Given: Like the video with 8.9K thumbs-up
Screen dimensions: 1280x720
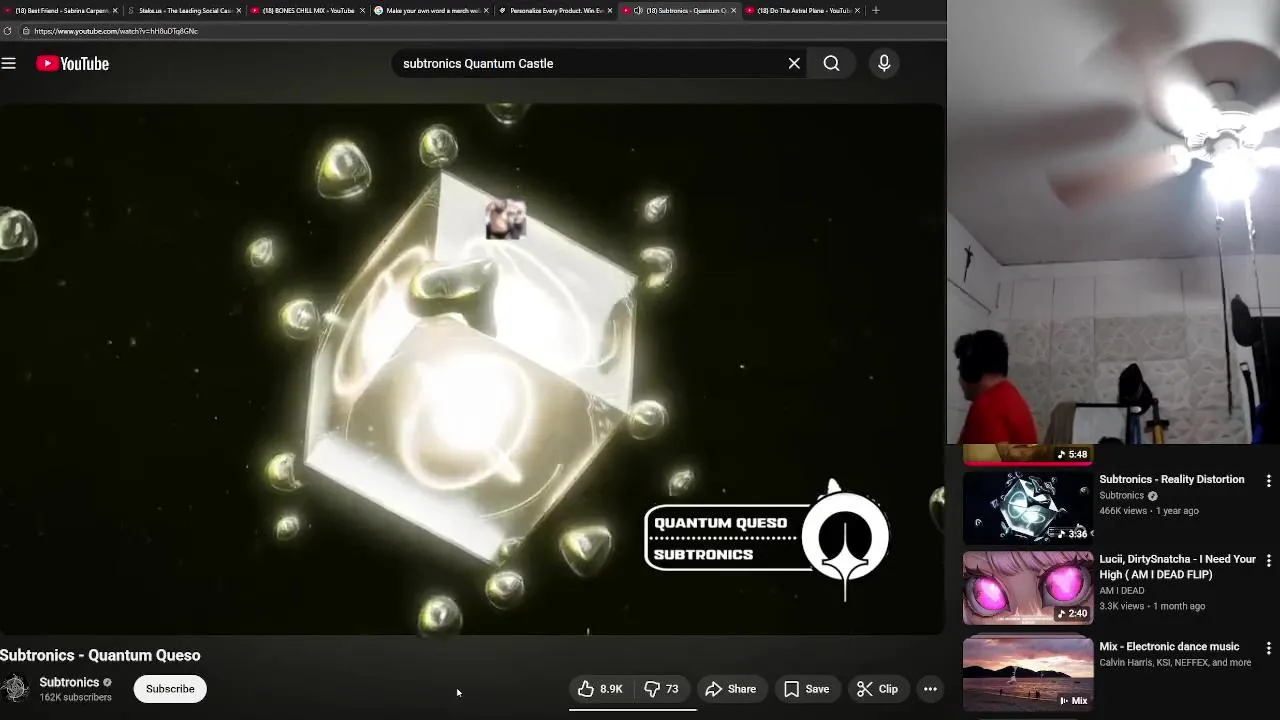Looking at the screenshot, I should click(x=600, y=689).
